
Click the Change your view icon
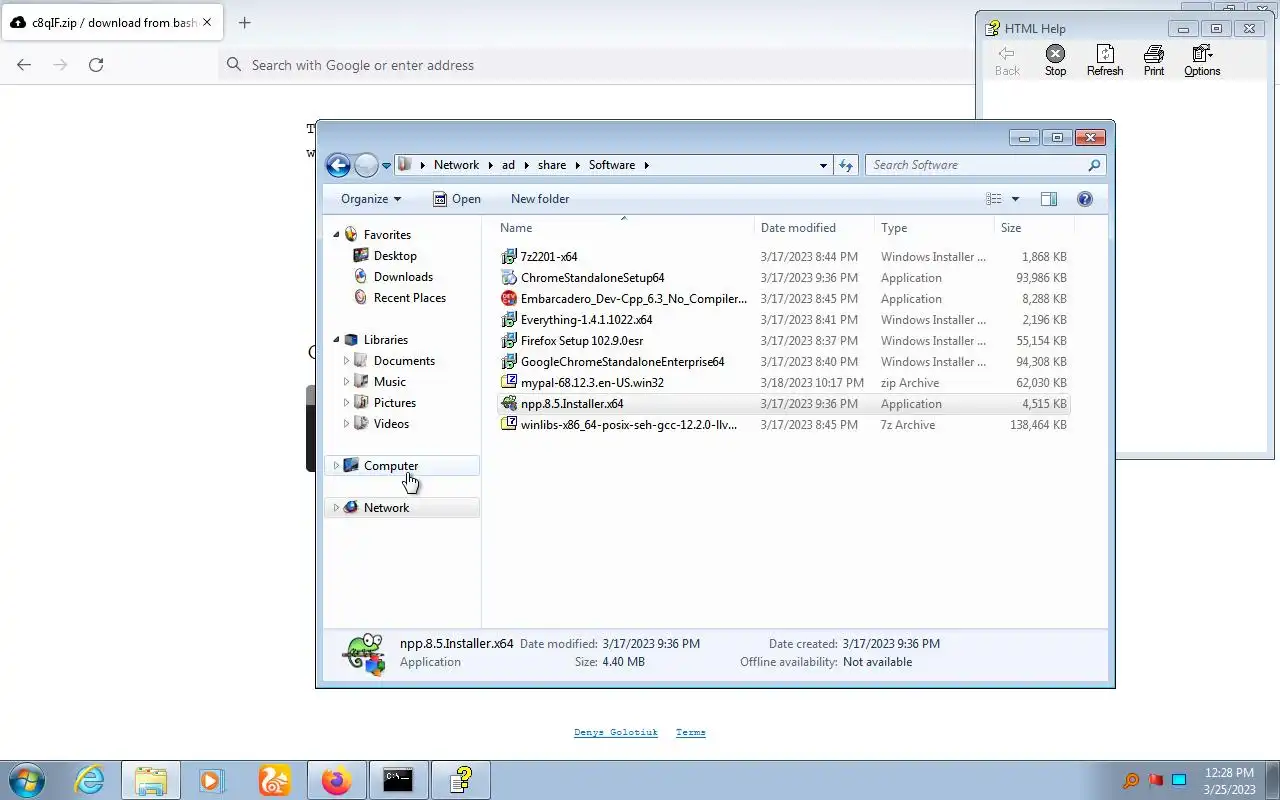pos(994,199)
